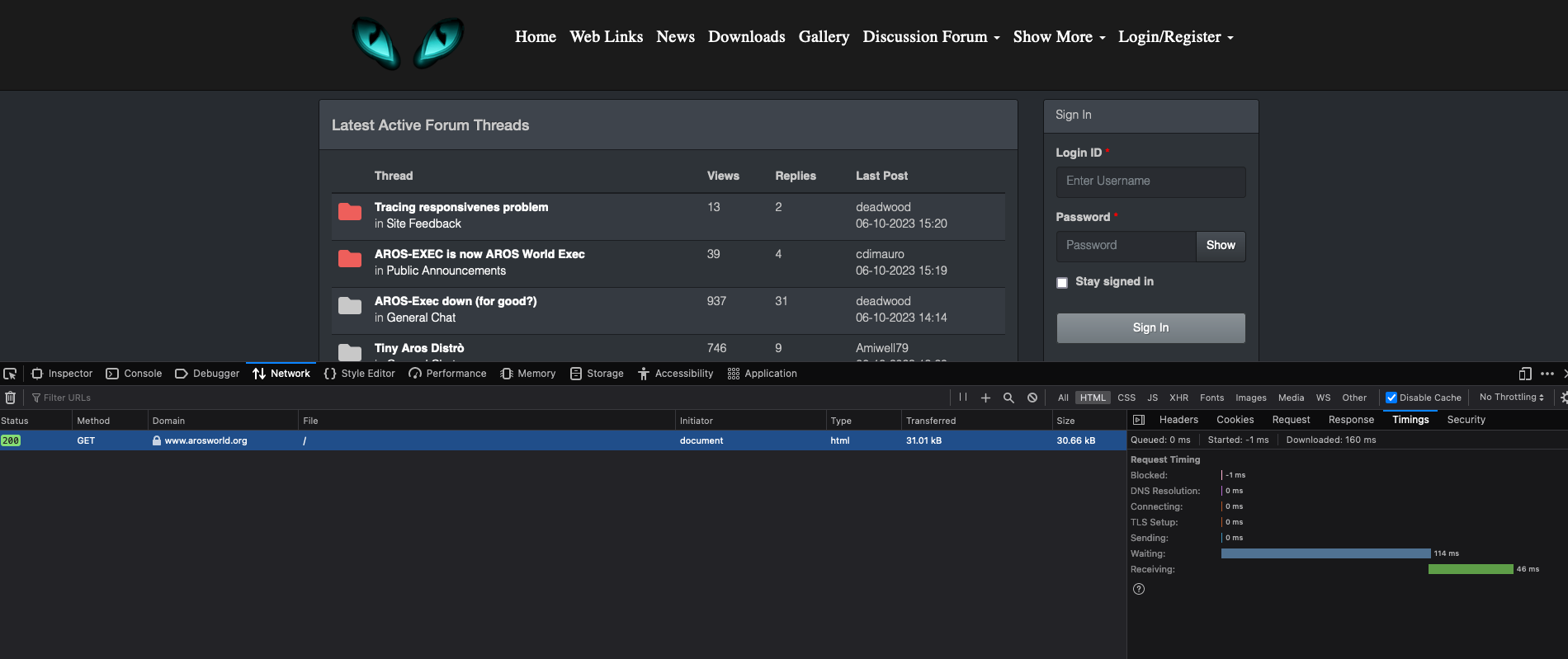Viewport: 1568px width, 659px height.
Task: Open the No Throttling dropdown
Action: (1511, 398)
